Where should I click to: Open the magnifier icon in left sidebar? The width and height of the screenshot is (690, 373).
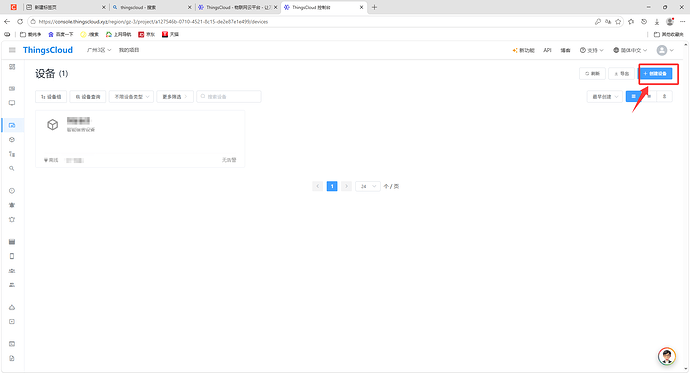[x=12, y=168]
